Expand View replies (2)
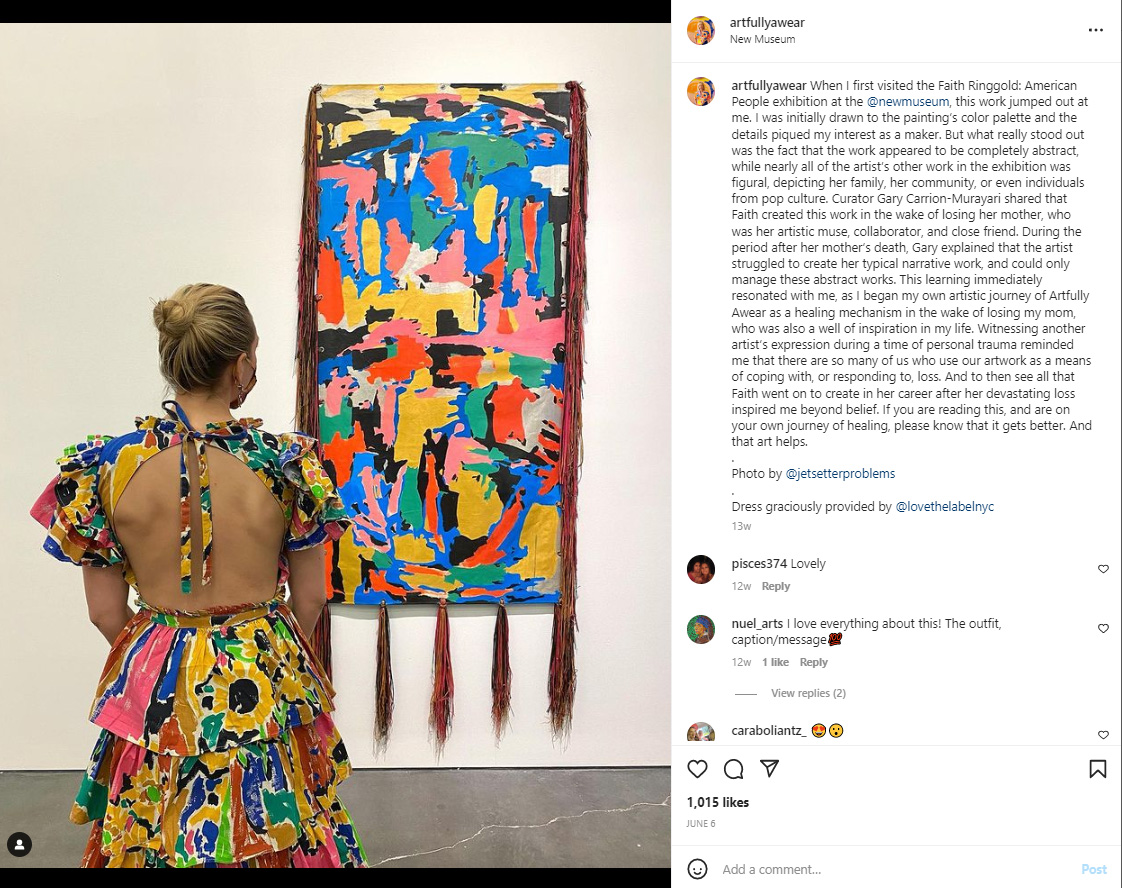Viewport: 1122px width, 888px height. click(x=808, y=693)
